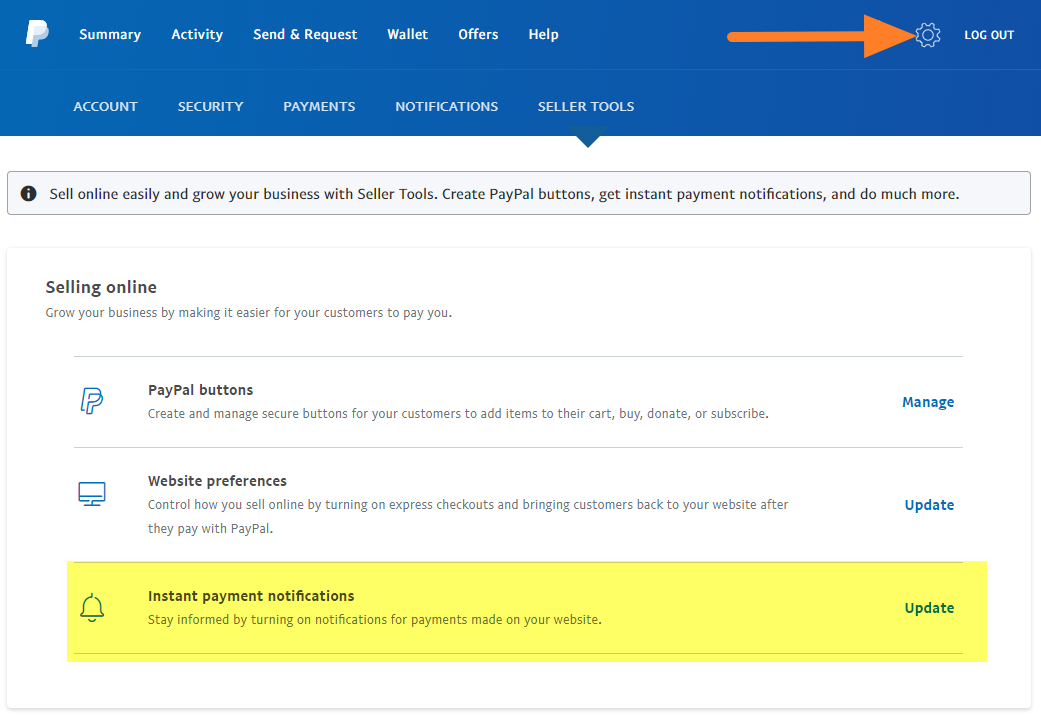Click the monitor icon for Website preferences
Screen dimensions: 1041x715
[92, 494]
